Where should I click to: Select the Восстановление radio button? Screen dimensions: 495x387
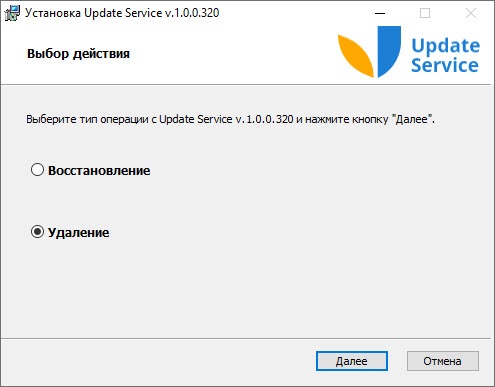point(37,170)
